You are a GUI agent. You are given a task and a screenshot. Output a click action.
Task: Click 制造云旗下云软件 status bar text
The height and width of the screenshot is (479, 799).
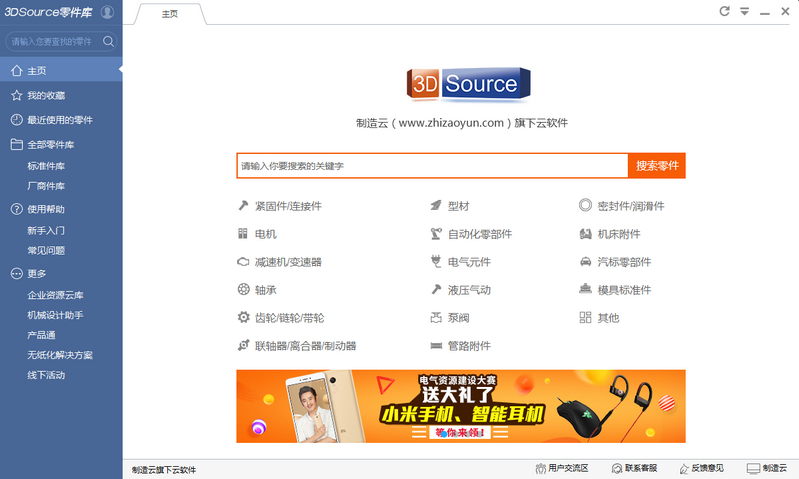tap(164, 470)
